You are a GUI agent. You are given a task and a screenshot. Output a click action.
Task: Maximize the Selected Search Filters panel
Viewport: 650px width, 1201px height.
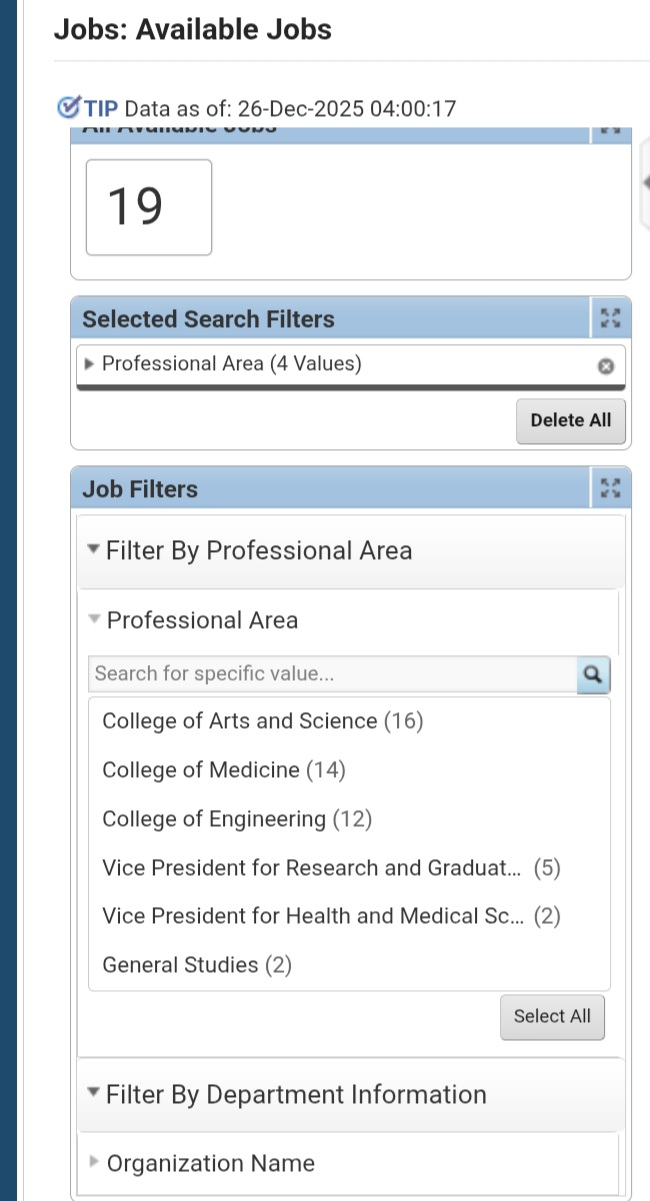pyautogui.click(x=611, y=319)
